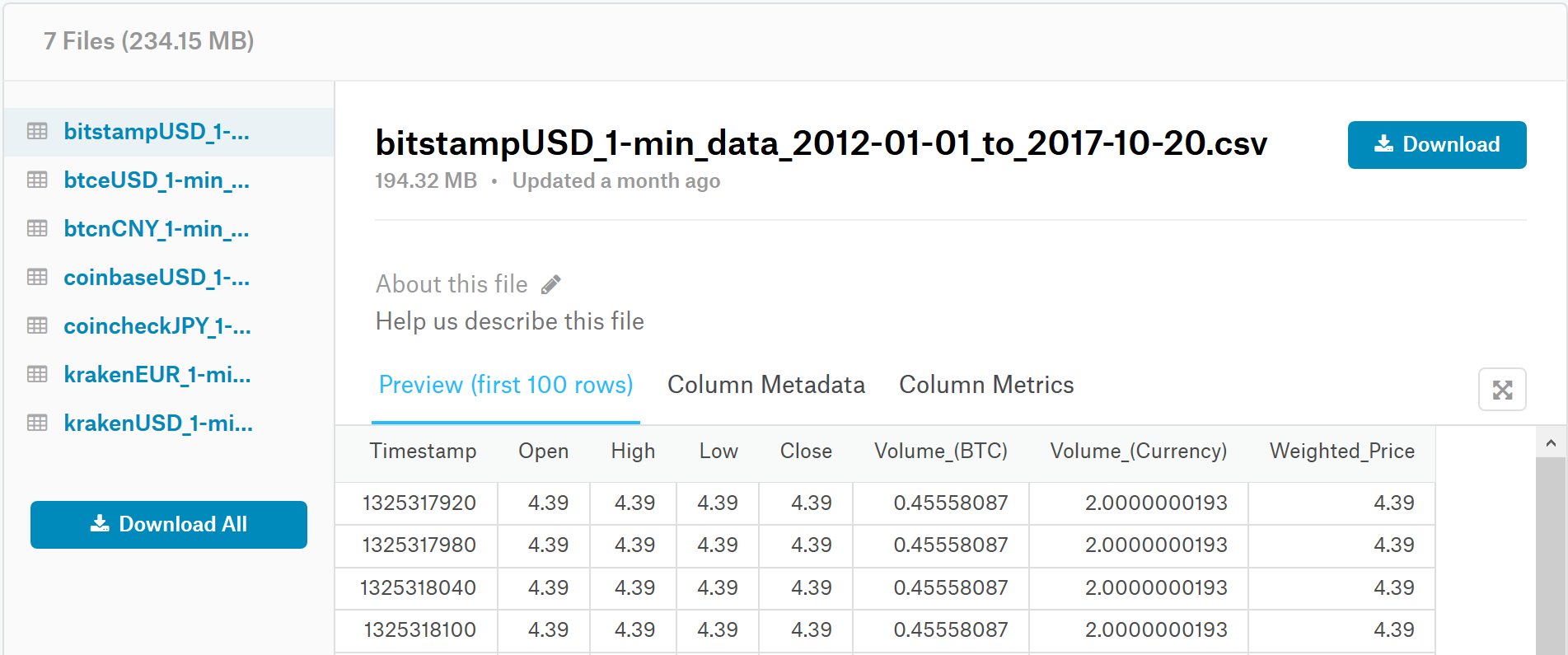Switch to the Column Metrics tab
The height and width of the screenshot is (655, 1568).
pos(986,385)
